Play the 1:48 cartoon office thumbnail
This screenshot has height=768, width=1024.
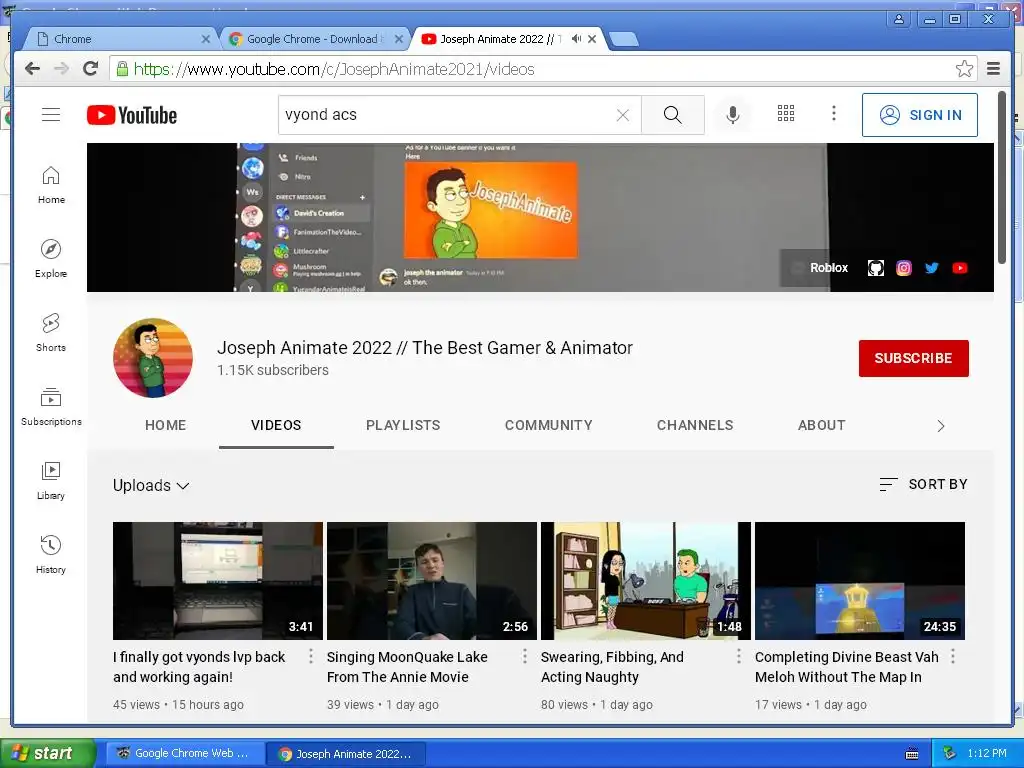click(x=646, y=581)
